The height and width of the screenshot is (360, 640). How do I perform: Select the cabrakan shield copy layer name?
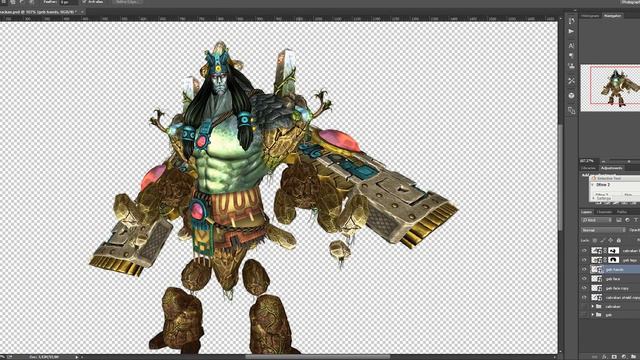[x=622, y=298]
